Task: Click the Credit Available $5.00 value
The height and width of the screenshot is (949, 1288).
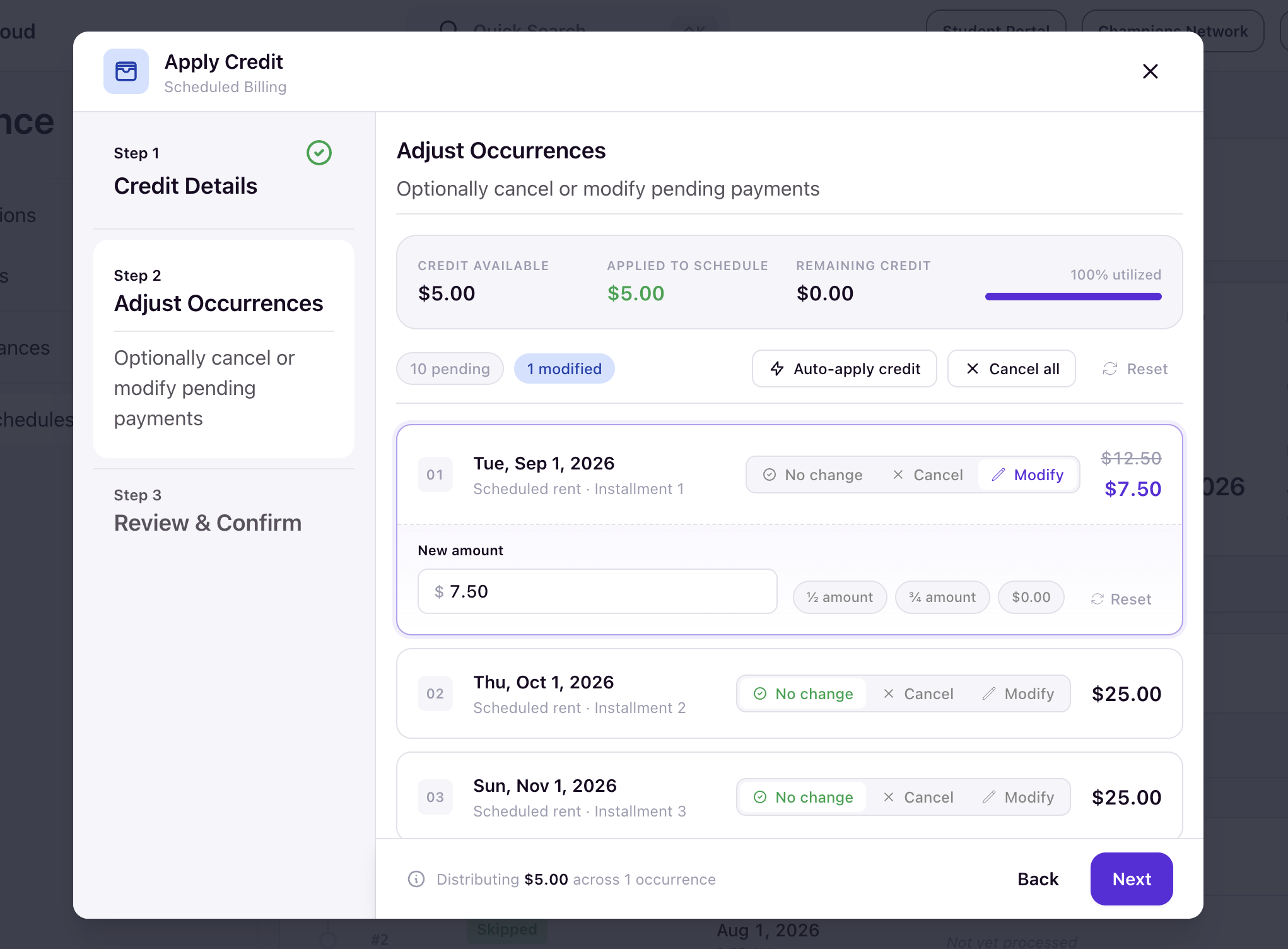Action: tap(447, 293)
